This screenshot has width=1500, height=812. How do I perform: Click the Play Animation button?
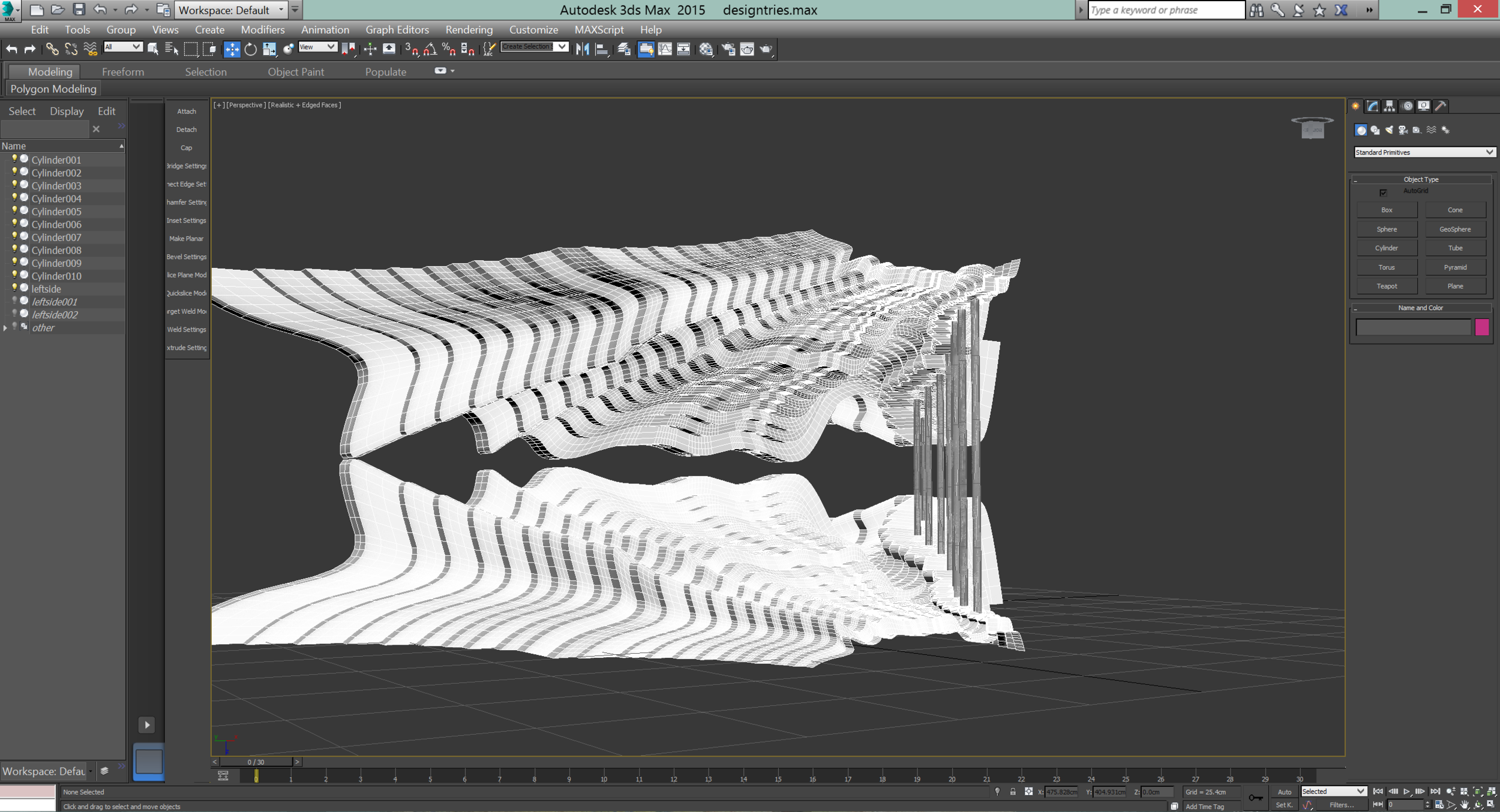[1406, 792]
